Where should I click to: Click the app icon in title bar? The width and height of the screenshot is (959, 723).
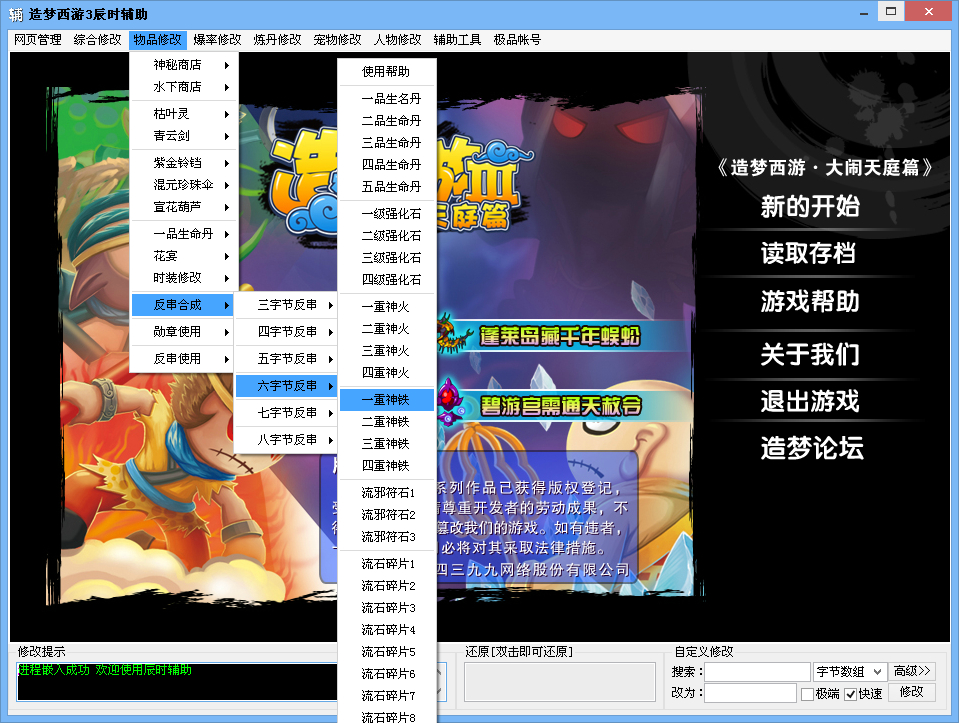[15, 12]
